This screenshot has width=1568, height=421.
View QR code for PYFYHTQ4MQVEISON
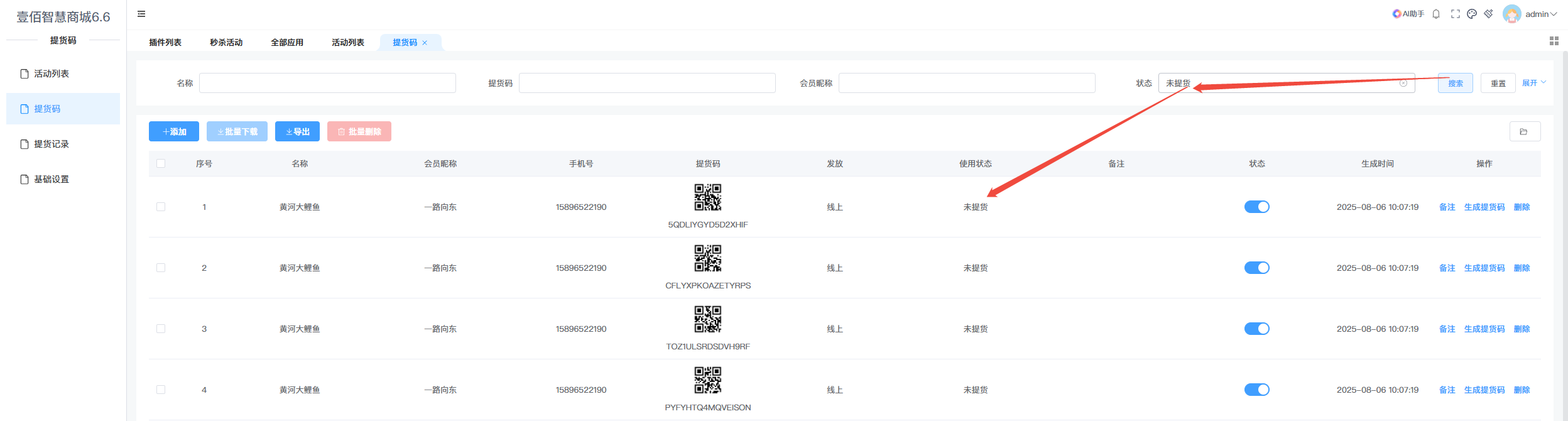[x=707, y=380]
